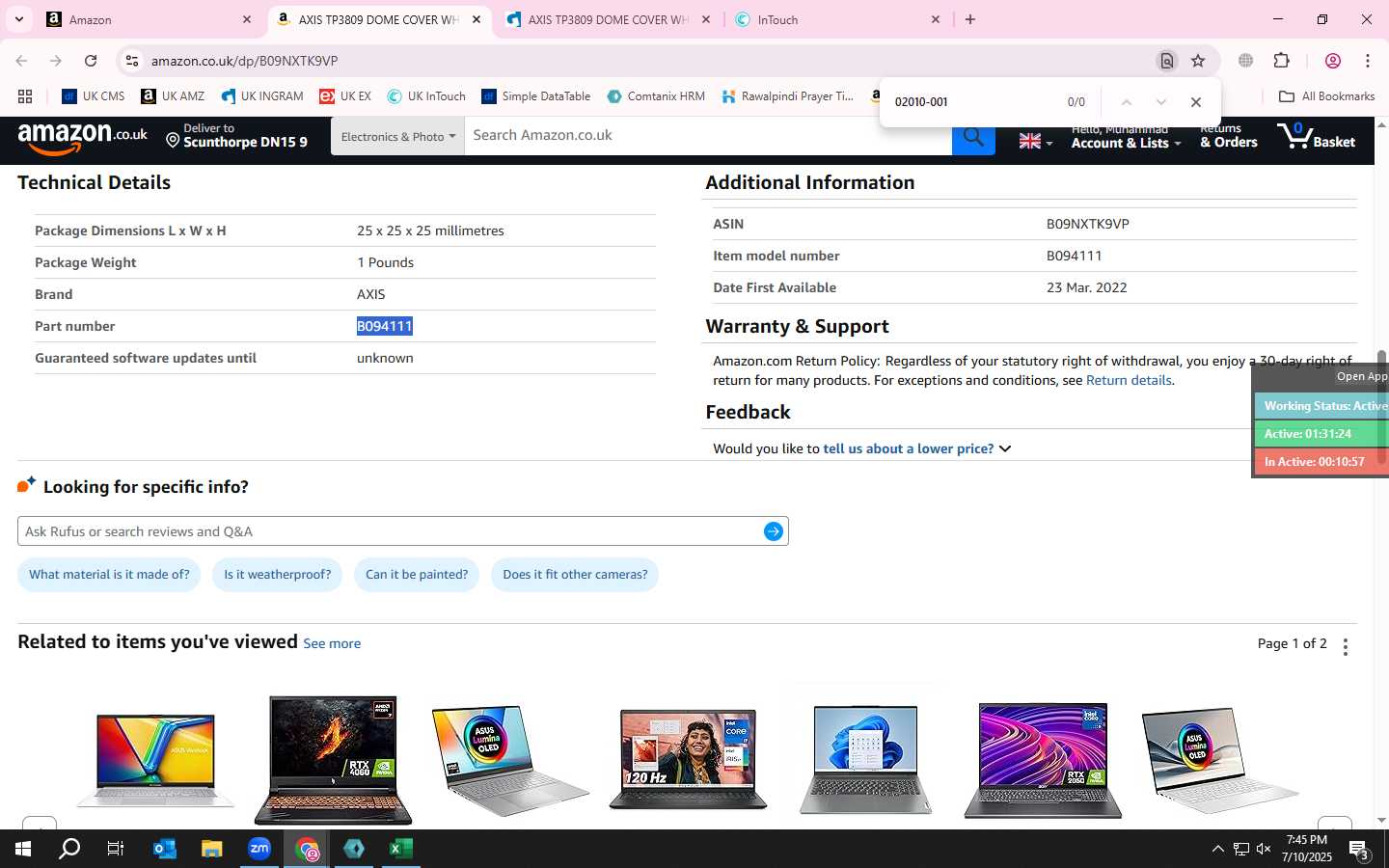The image size is (1389, 868).
Task: Close the find-in-page bar
Action: (x=1196, y=102)
